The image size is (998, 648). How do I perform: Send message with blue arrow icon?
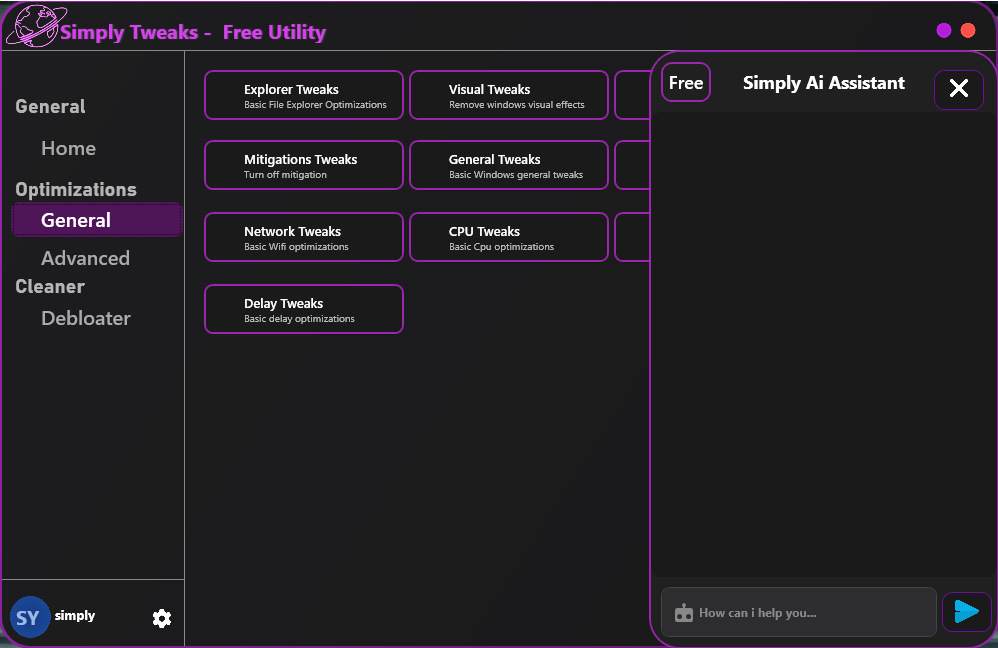(966, 612)
